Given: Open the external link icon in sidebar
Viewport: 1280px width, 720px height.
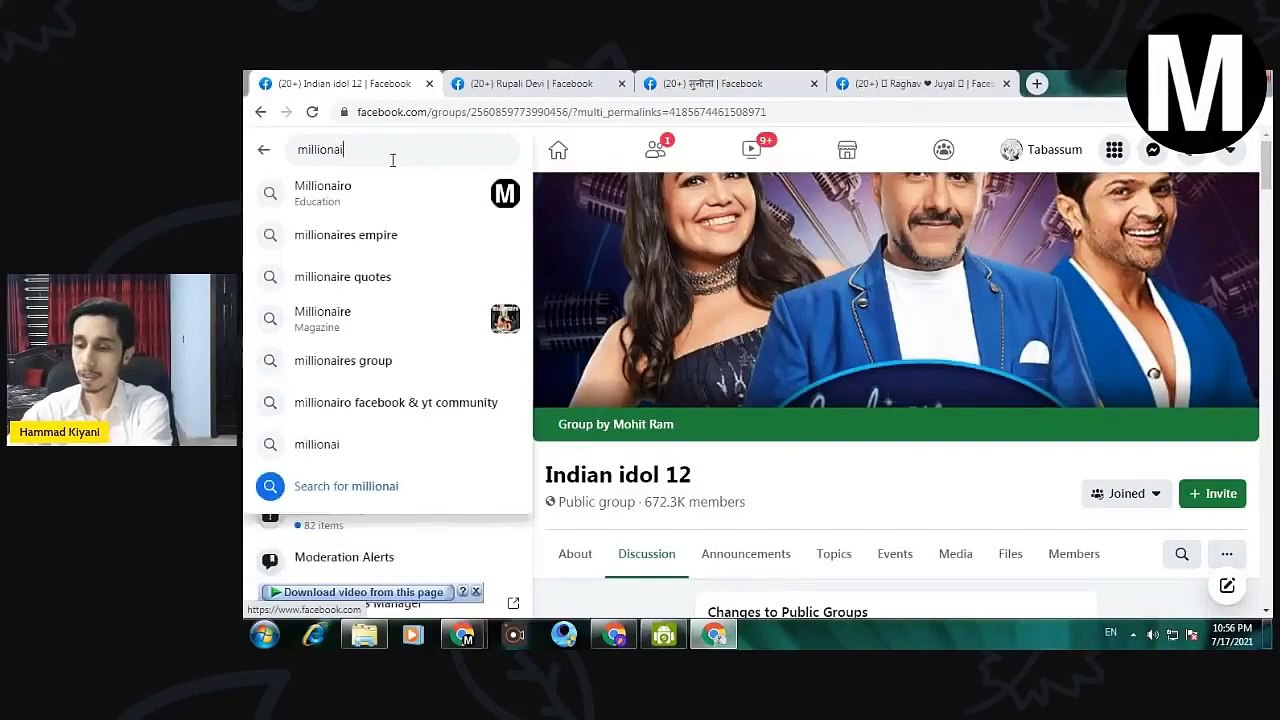Looking at the screenshot, I should 513,603.
